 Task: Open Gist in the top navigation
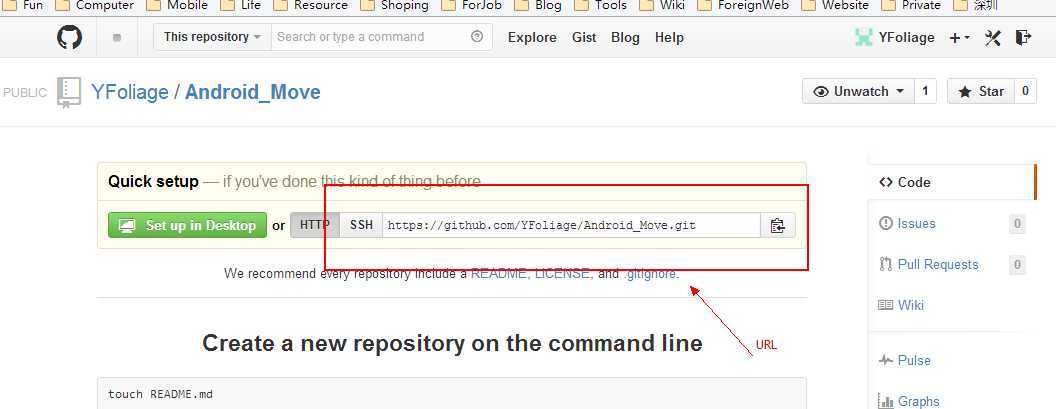tap(584, 38)
